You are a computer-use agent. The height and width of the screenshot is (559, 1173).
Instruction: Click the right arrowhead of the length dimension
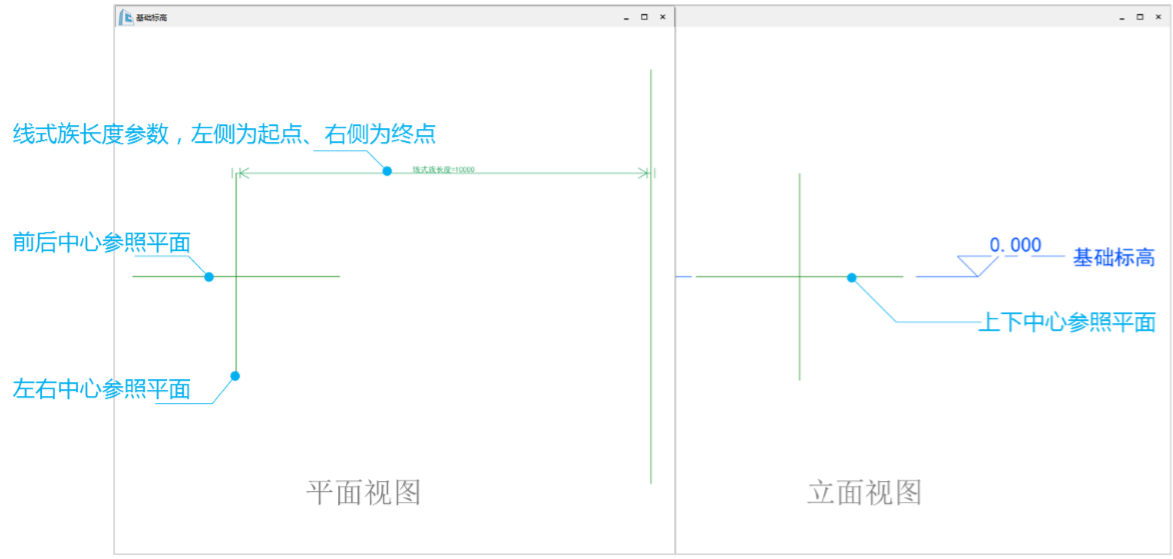643,174
